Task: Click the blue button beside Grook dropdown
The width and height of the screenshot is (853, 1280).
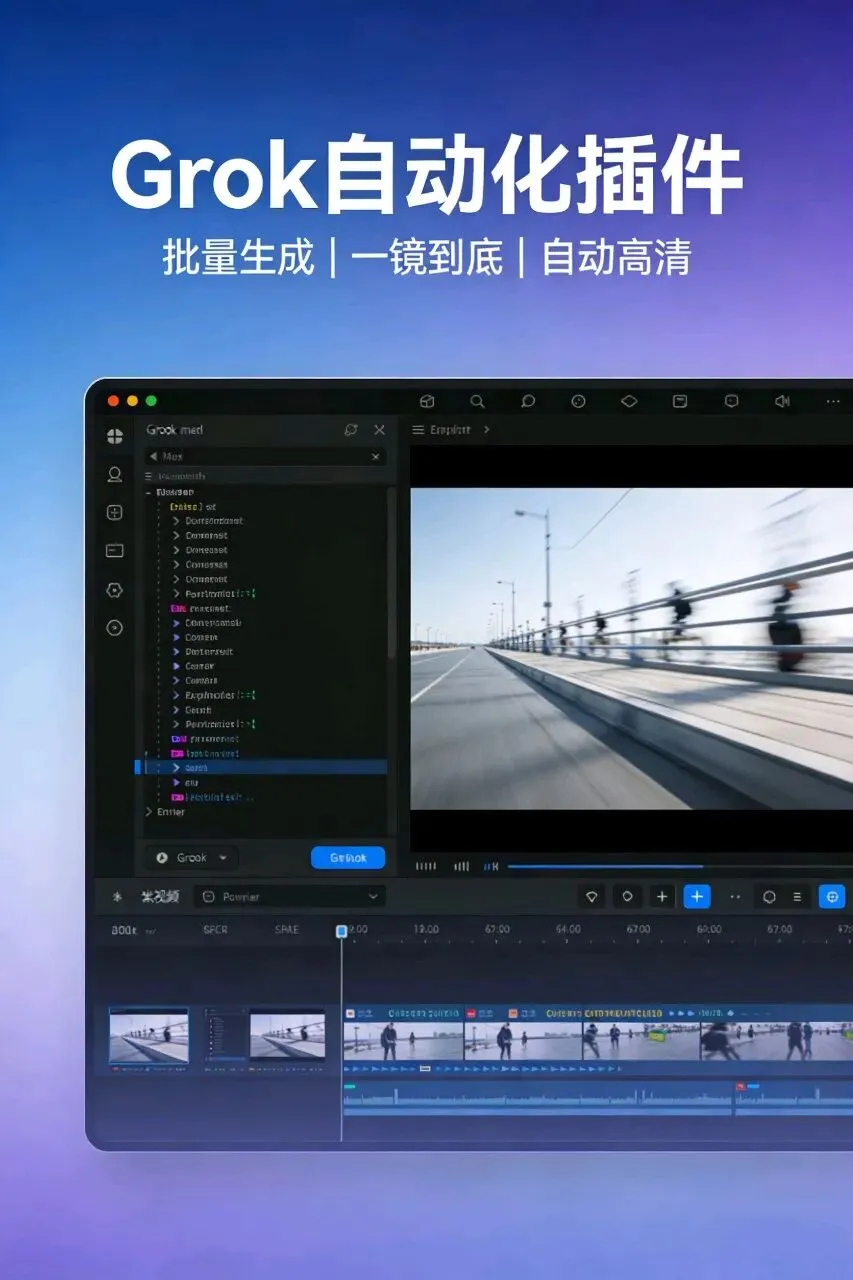Action: (x=348, y=857)
